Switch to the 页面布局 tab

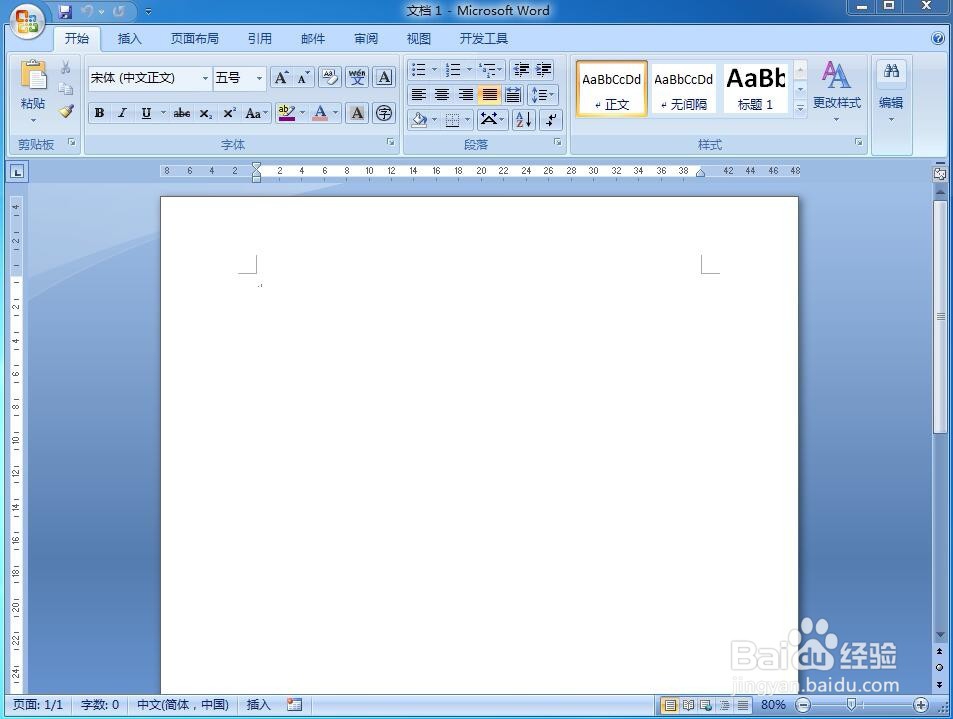pos(194,39)
